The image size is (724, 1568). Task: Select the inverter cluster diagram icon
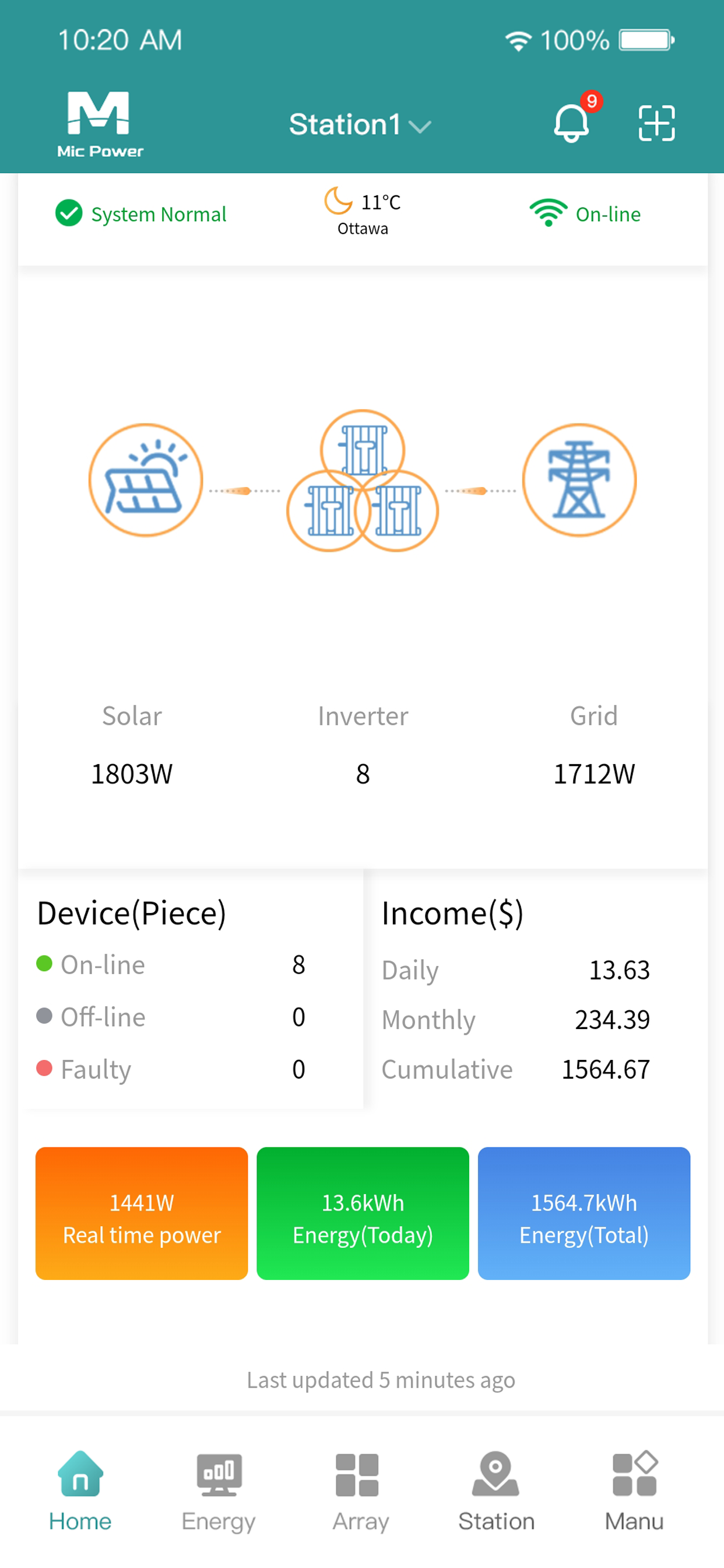click(363, 481)
